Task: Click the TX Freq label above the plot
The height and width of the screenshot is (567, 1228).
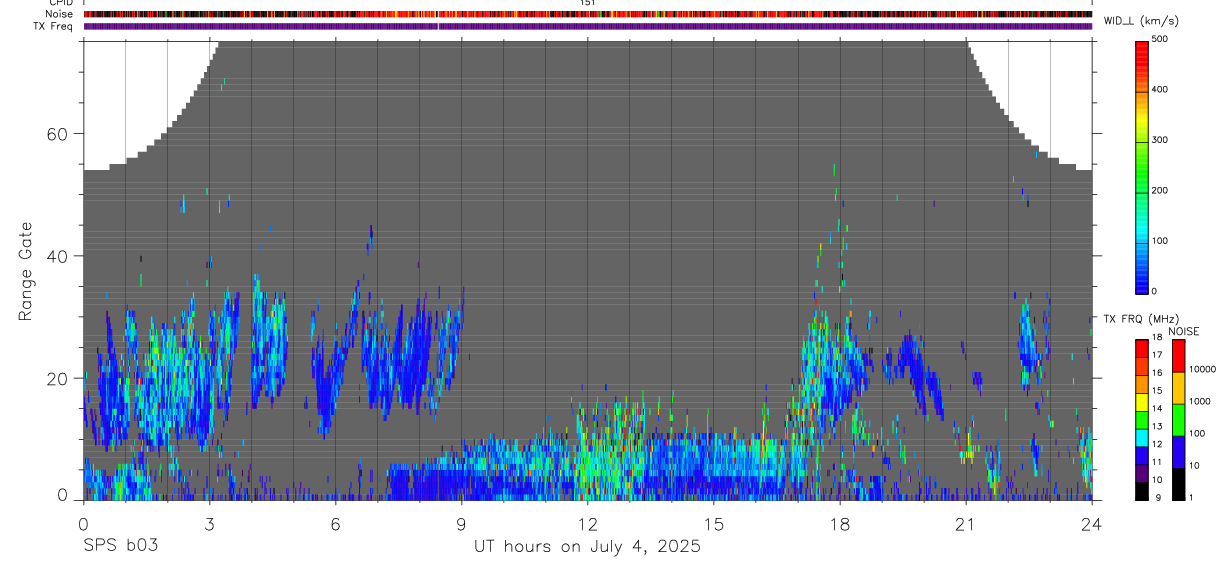Action: coord(54,26)
